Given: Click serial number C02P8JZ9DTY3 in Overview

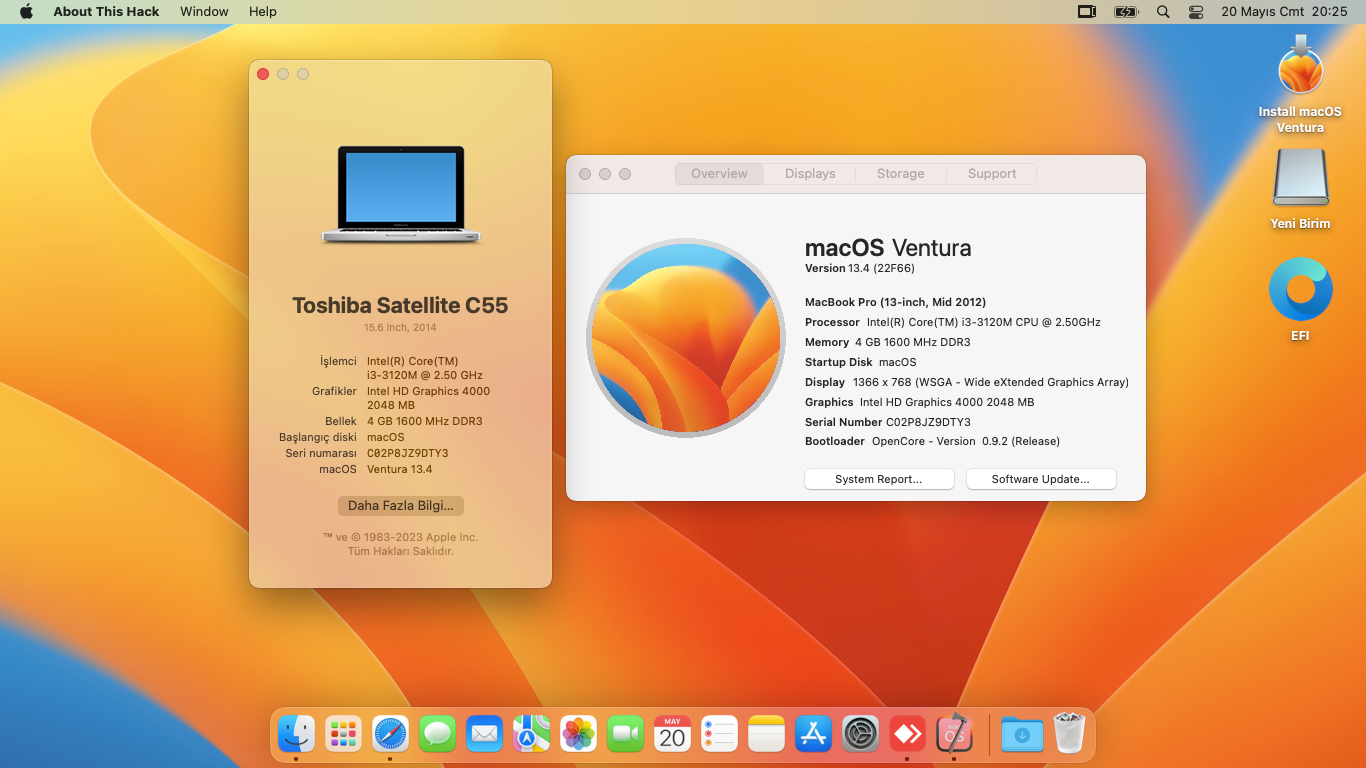Looking at the screenshot, I should pos(928,422).
